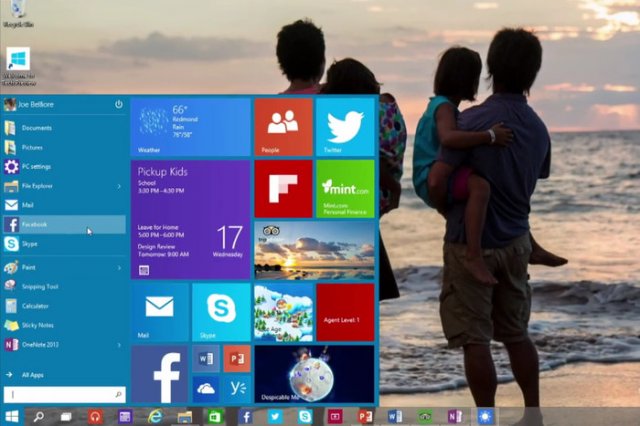This screenshot has width=640, height=426.
Task: Open File Explorer from the taskbar
Action: click(x=184, y=417)
